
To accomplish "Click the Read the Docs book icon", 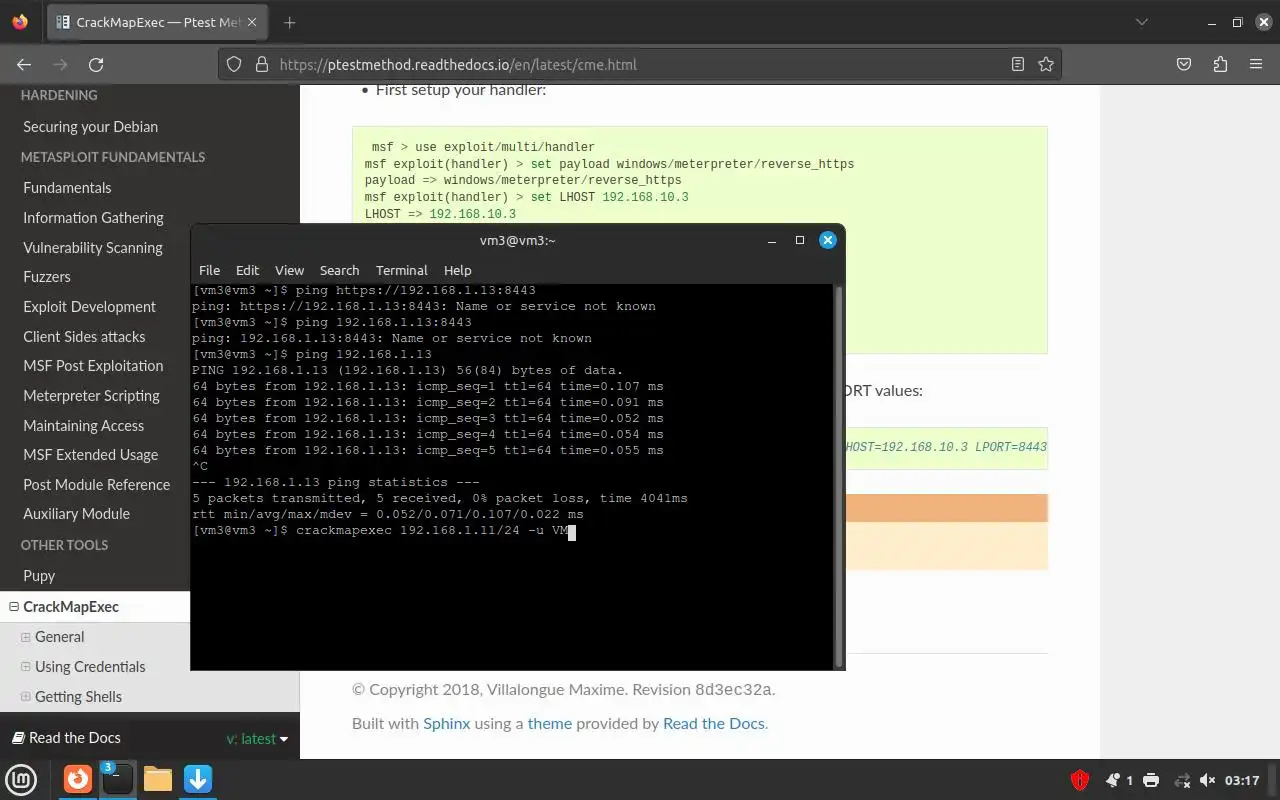I will [x=17, y=738].
